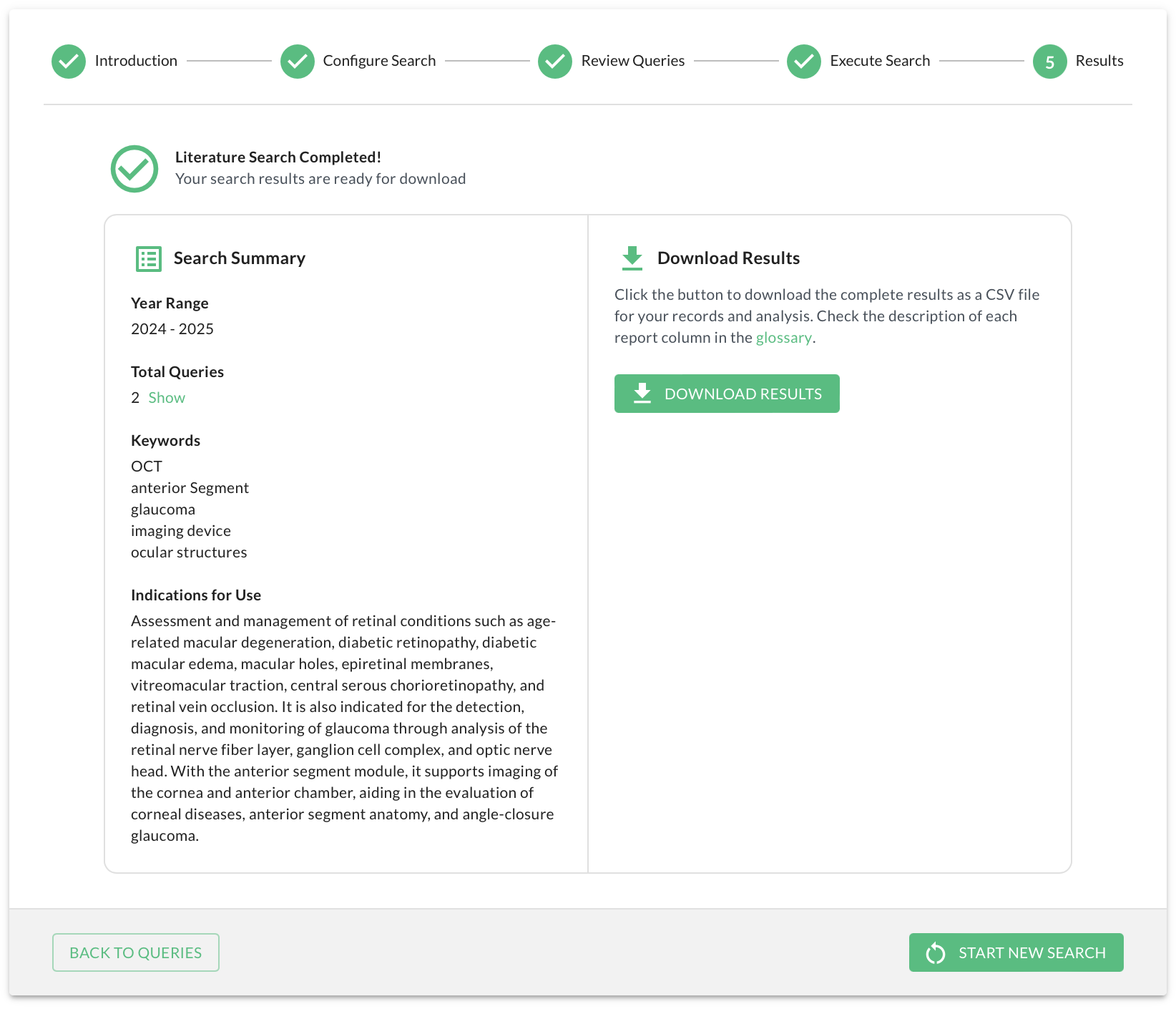Click the large search completed checkmark icon
The height and width of the screenshot is (1009, 1176).
coord(134,169)
